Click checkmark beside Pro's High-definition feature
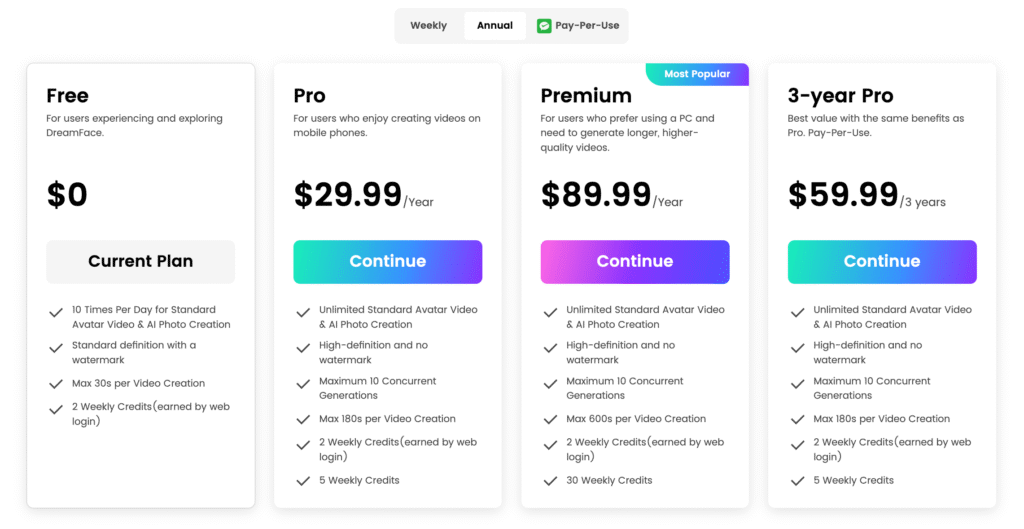This screenshot has height=529, width=1024. coord(303,348)
